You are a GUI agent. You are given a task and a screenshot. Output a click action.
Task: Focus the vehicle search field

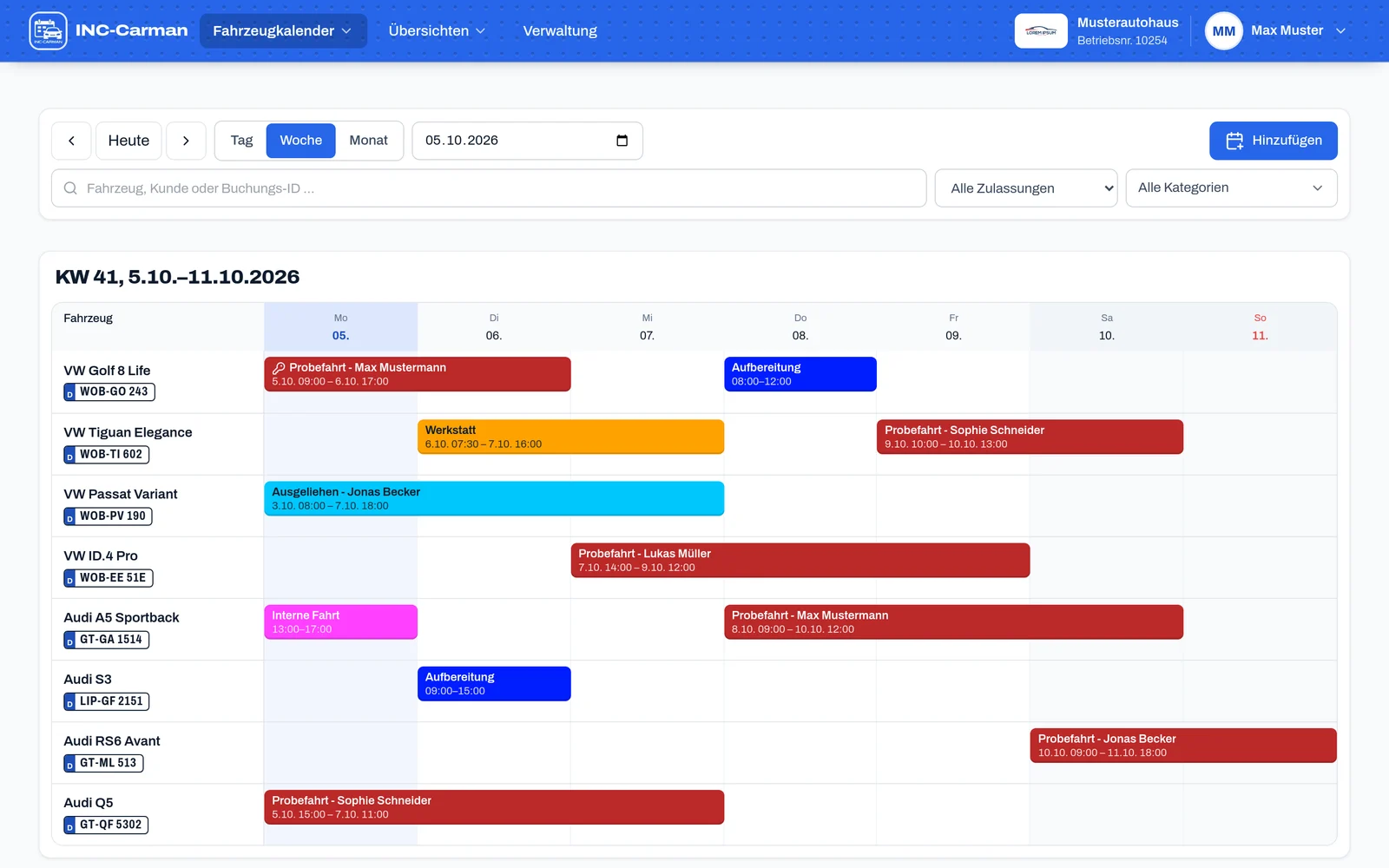coord(489,188)
